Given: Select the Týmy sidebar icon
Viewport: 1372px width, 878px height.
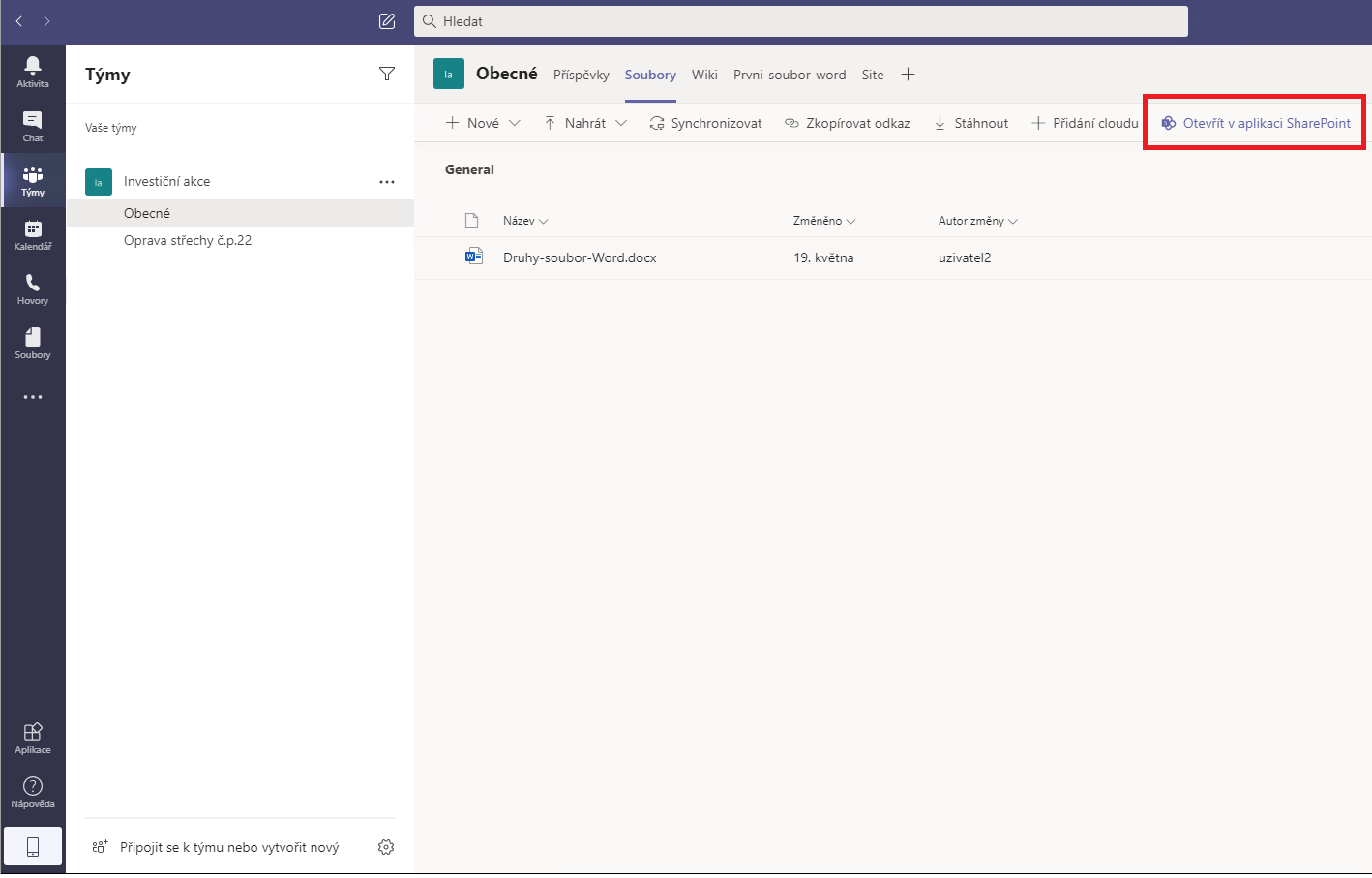Looking at the screenshot, I should pos(33,180).
